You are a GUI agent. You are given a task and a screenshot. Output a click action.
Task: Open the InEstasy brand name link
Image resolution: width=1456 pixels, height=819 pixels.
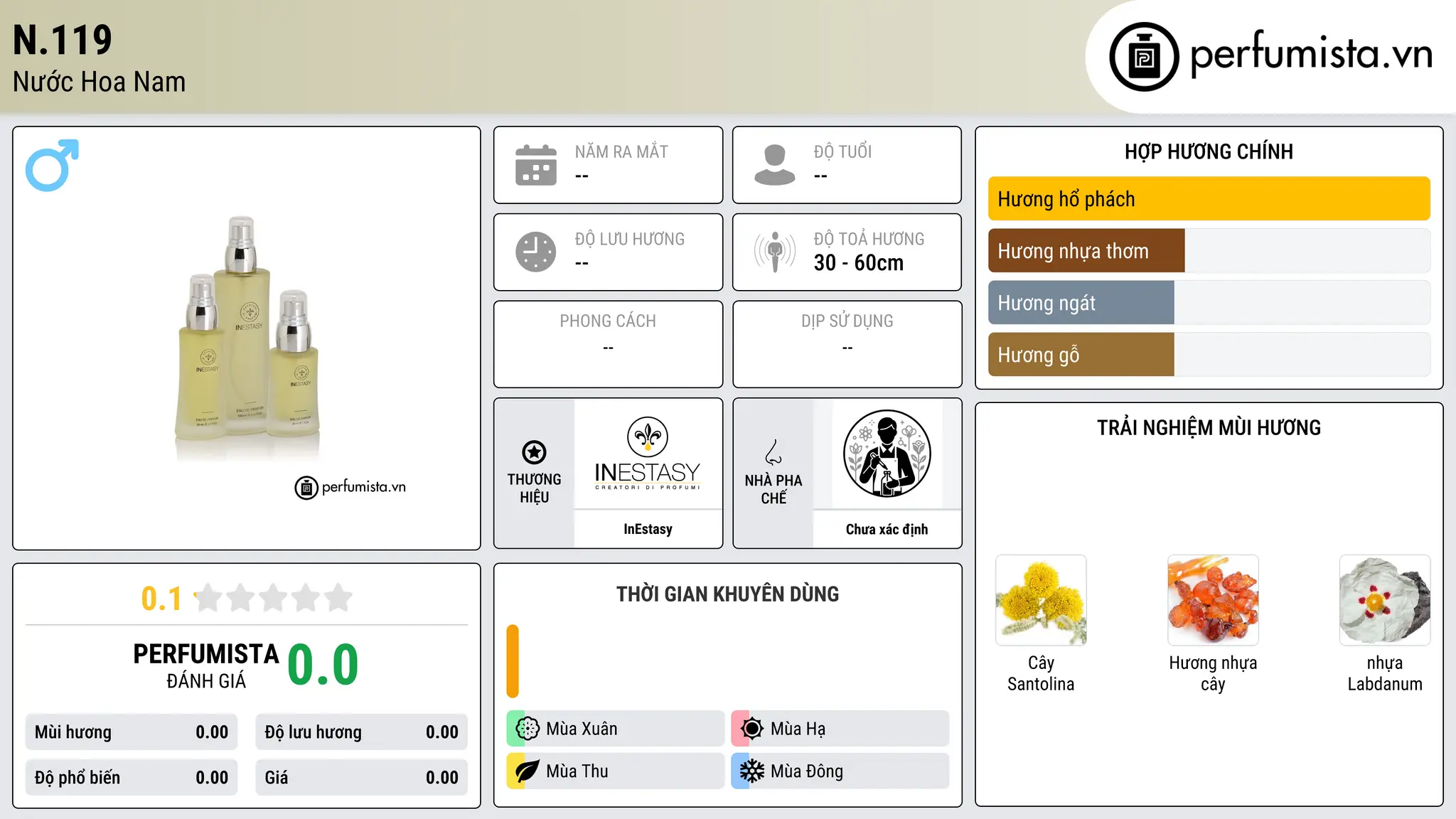click(x=648, y=529)
